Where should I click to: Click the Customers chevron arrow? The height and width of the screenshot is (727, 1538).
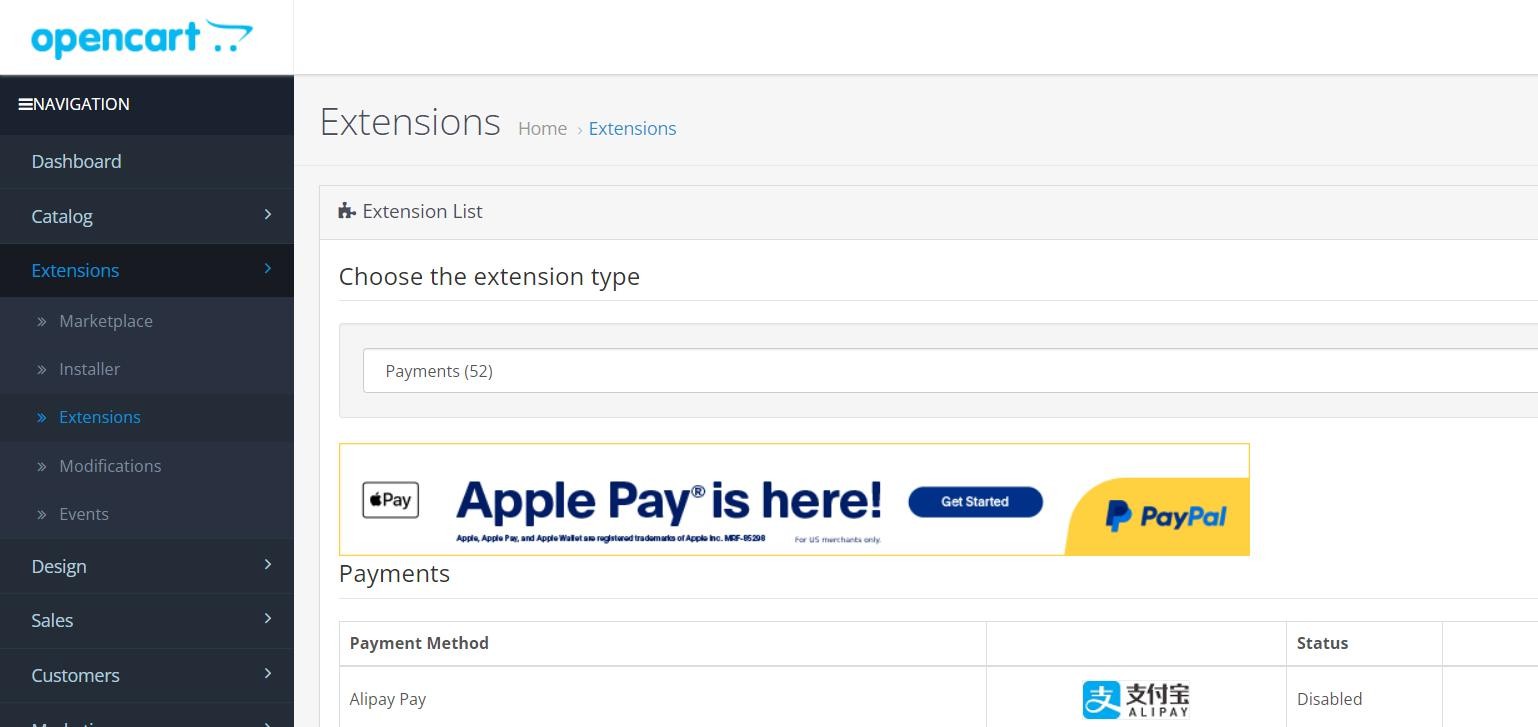click(x=267, y=674)
